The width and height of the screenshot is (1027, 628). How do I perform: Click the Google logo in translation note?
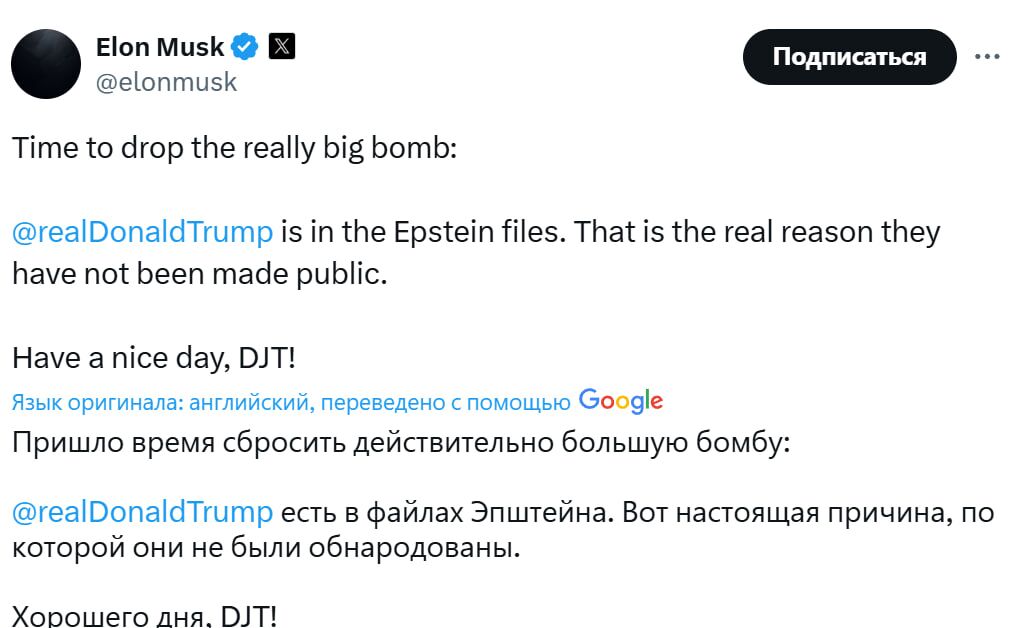click(x=620, y=401)
